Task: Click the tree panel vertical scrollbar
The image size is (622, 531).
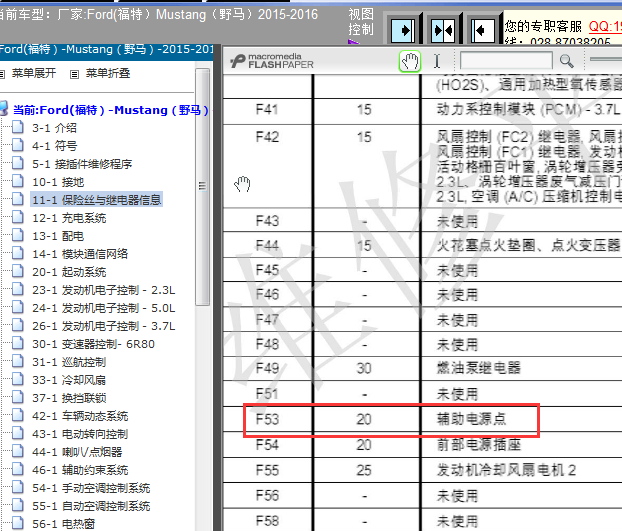Action: pos(203,186)
